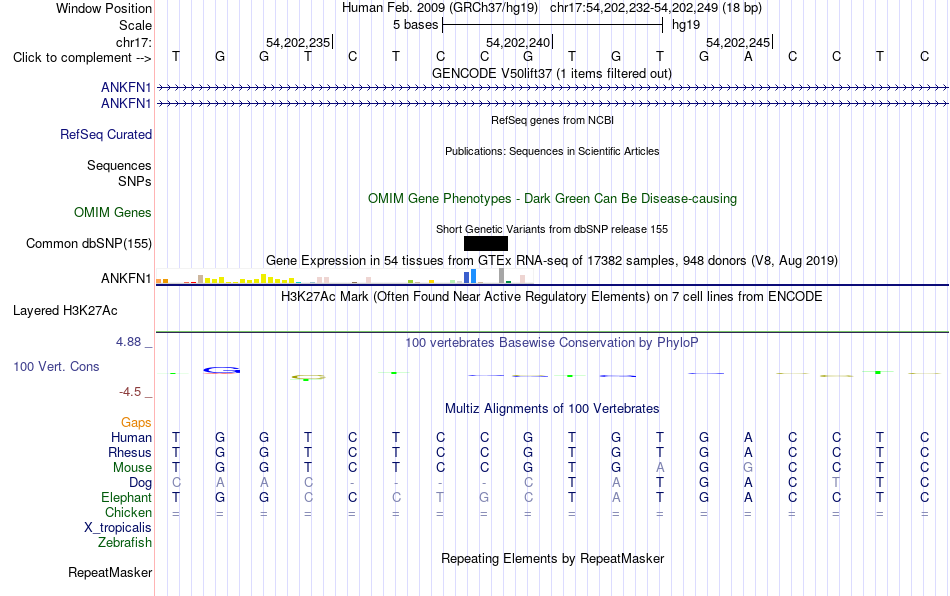Click the 'RefSeq genes from NCBI' title
This screenshot has width=950, height=596.
(553, 120)
